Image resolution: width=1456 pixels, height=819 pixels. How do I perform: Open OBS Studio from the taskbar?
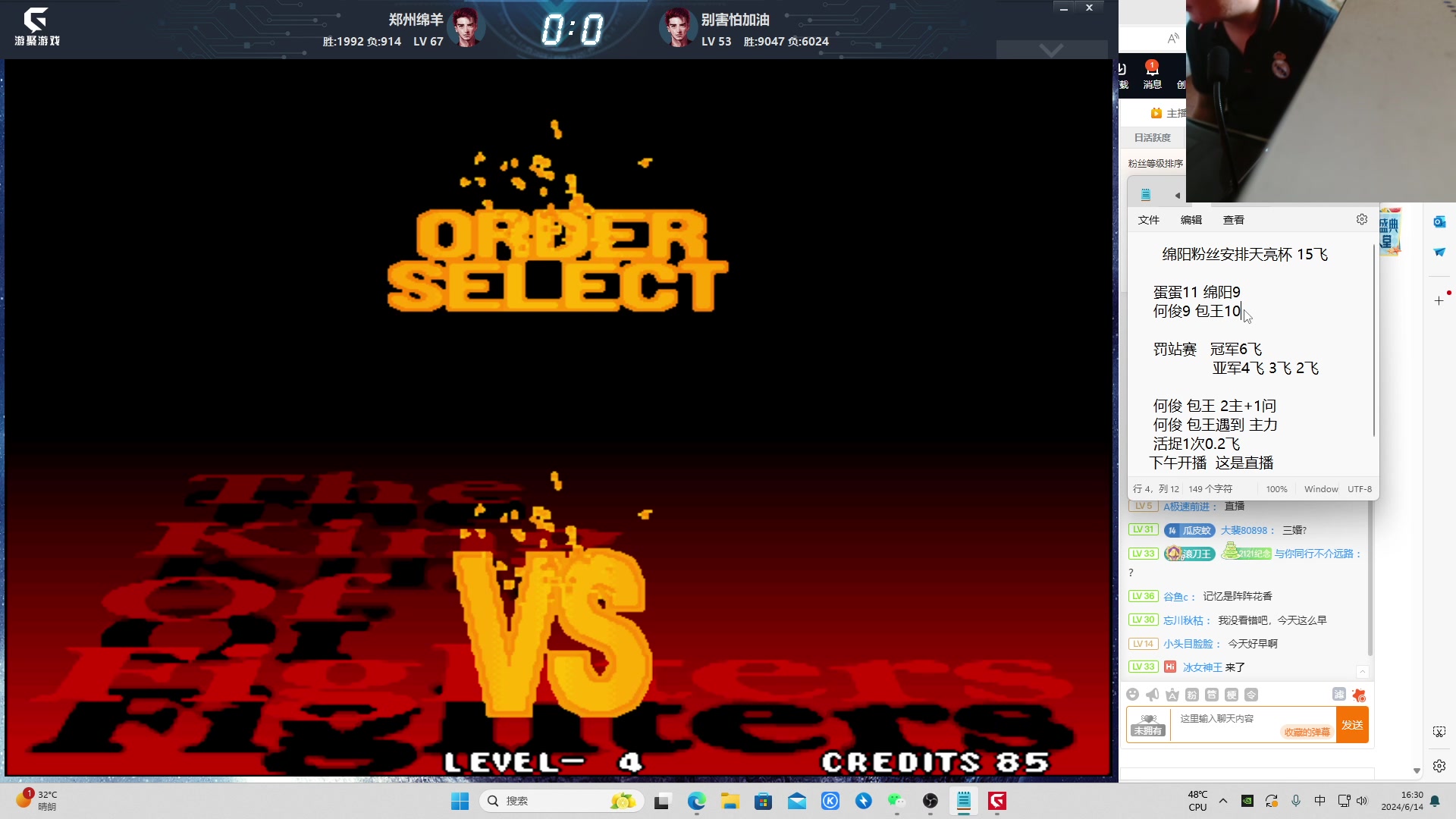(930, 801)
